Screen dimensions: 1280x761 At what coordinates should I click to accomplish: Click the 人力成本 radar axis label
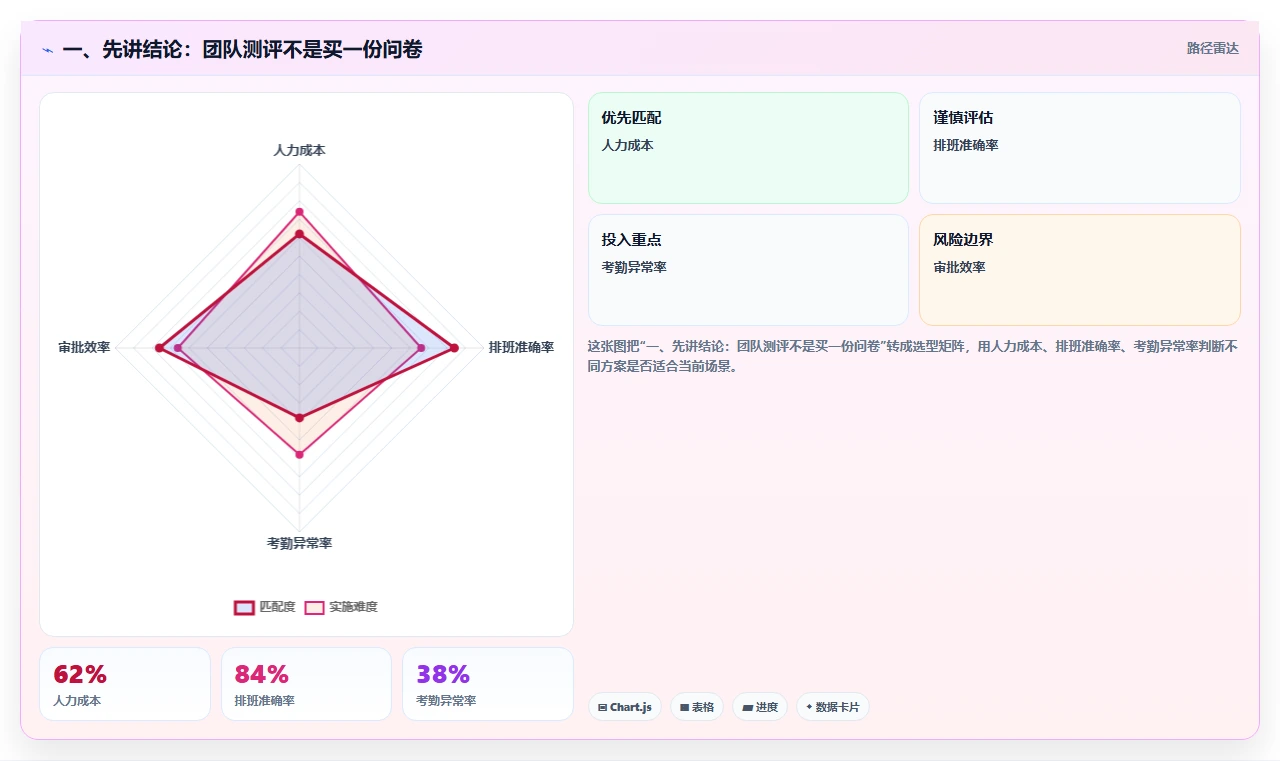(x=299, y=150)
